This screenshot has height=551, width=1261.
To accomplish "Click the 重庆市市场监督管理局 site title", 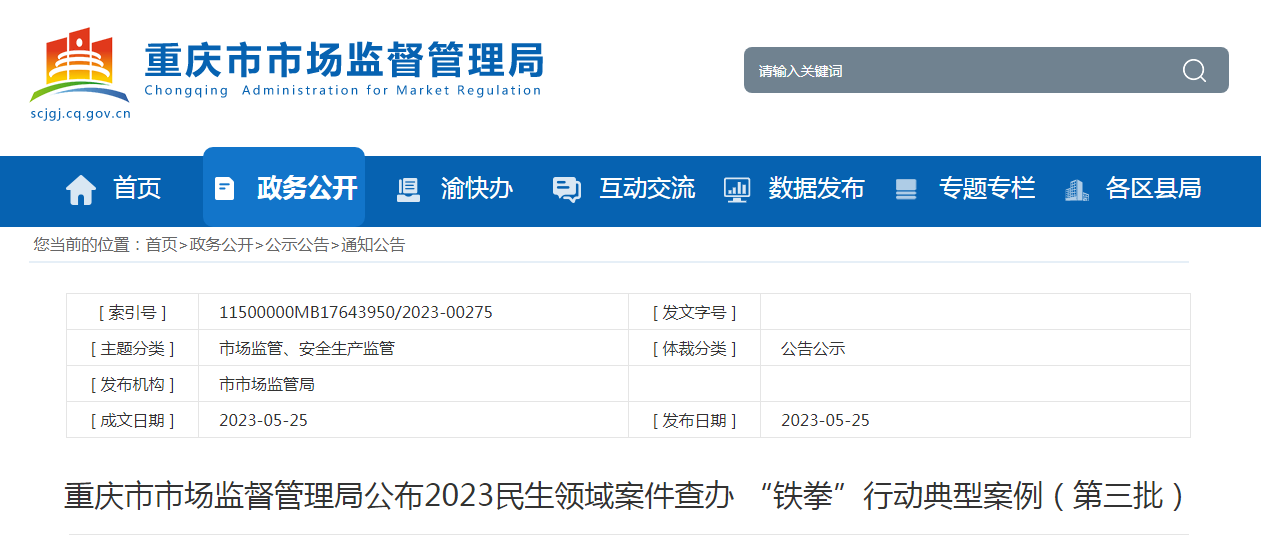I will (x=344, y=60).
